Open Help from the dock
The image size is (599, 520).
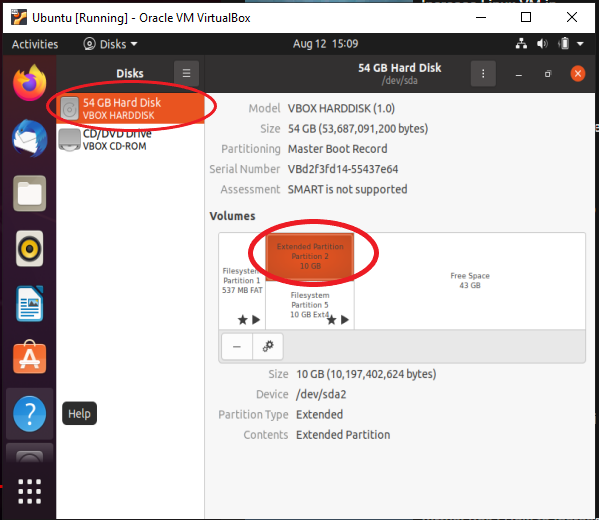[x=29, y=414]
